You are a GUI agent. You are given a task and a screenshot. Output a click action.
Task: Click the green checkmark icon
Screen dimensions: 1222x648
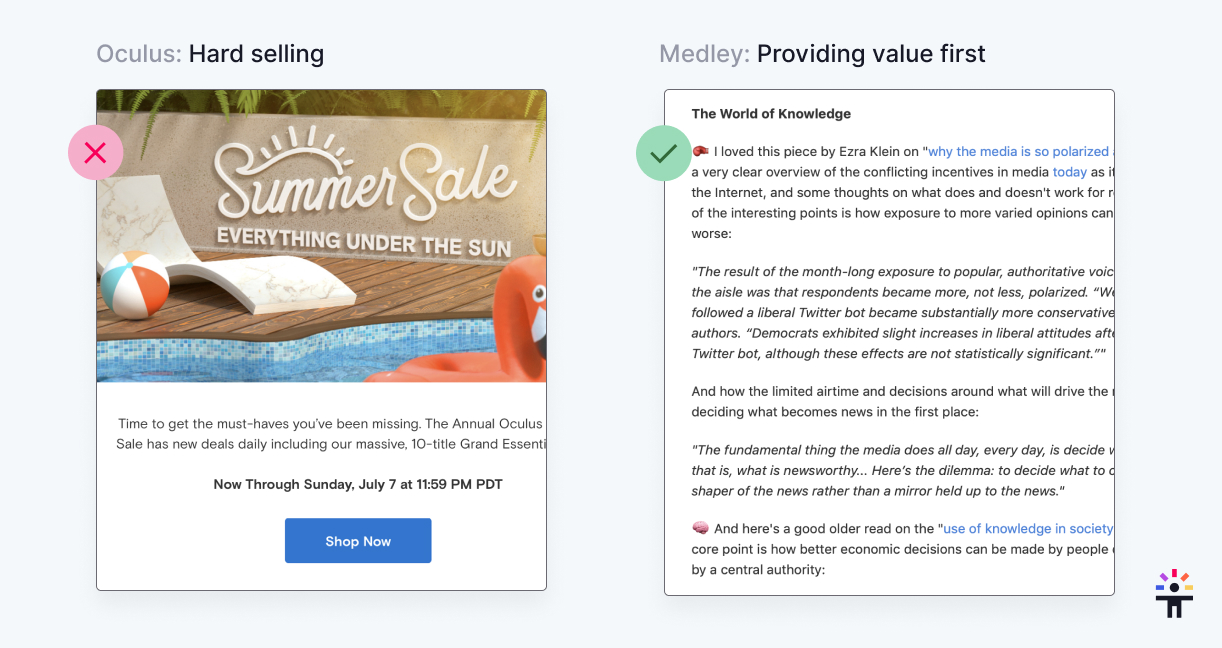664,153
